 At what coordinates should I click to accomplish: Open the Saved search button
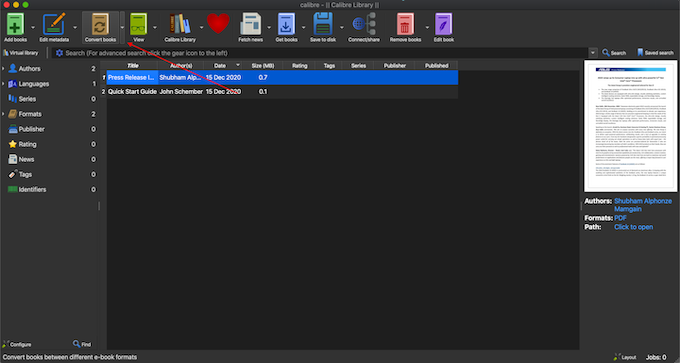coord(655,53)
